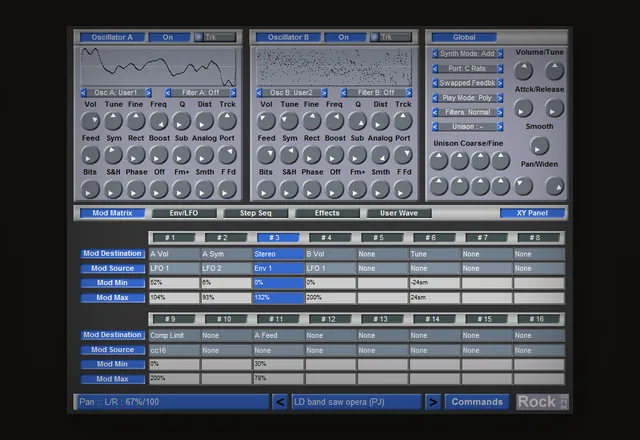
Task: Click left arrow of Filters: Normal
Action: click(x=435, y=112)
